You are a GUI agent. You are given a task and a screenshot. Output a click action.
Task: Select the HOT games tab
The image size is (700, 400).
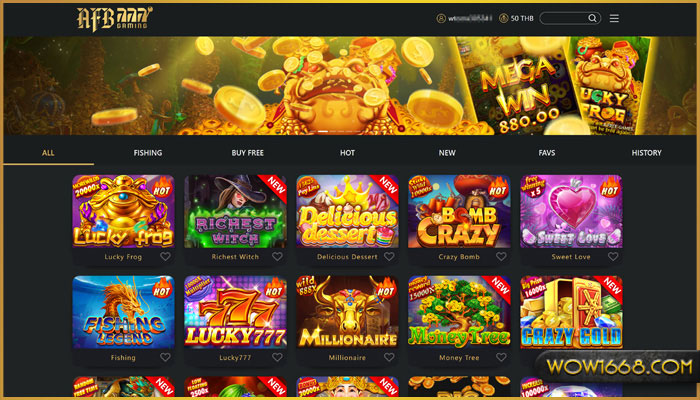click(x=347, y=153)
